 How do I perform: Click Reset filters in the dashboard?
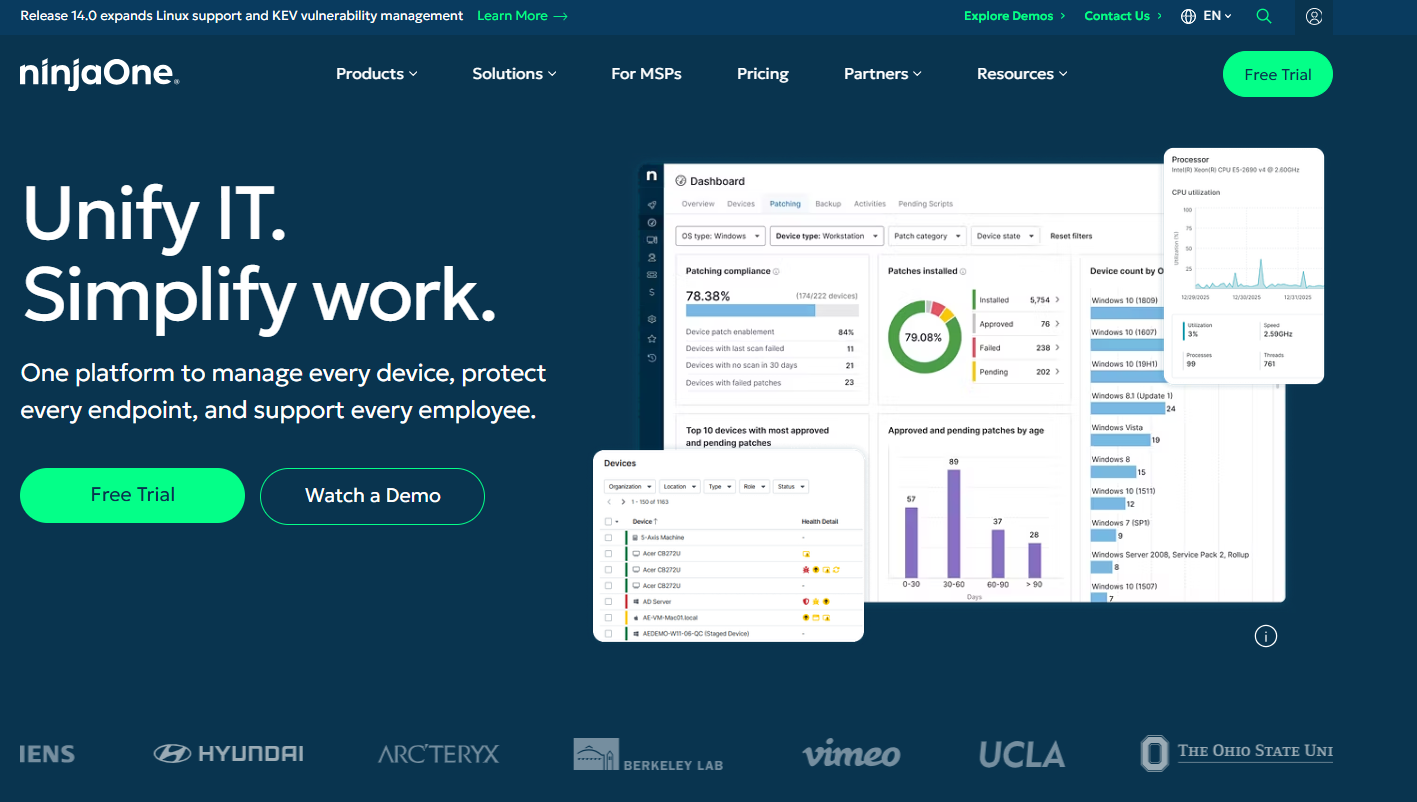pos(1071,236)
